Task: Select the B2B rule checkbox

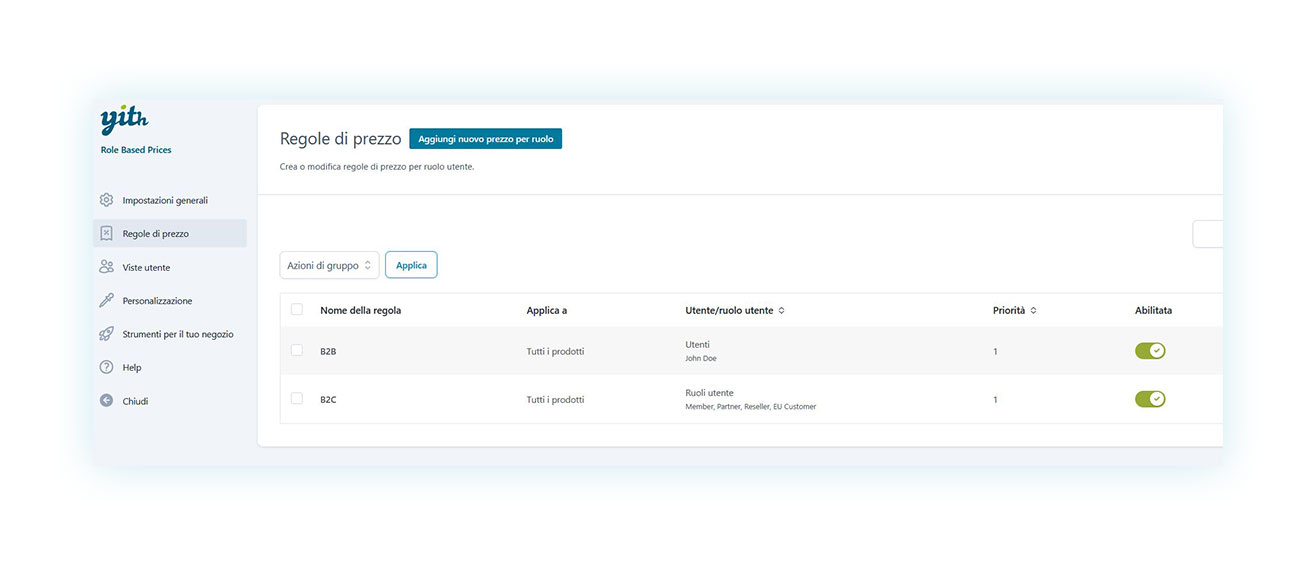Action: 297,351
